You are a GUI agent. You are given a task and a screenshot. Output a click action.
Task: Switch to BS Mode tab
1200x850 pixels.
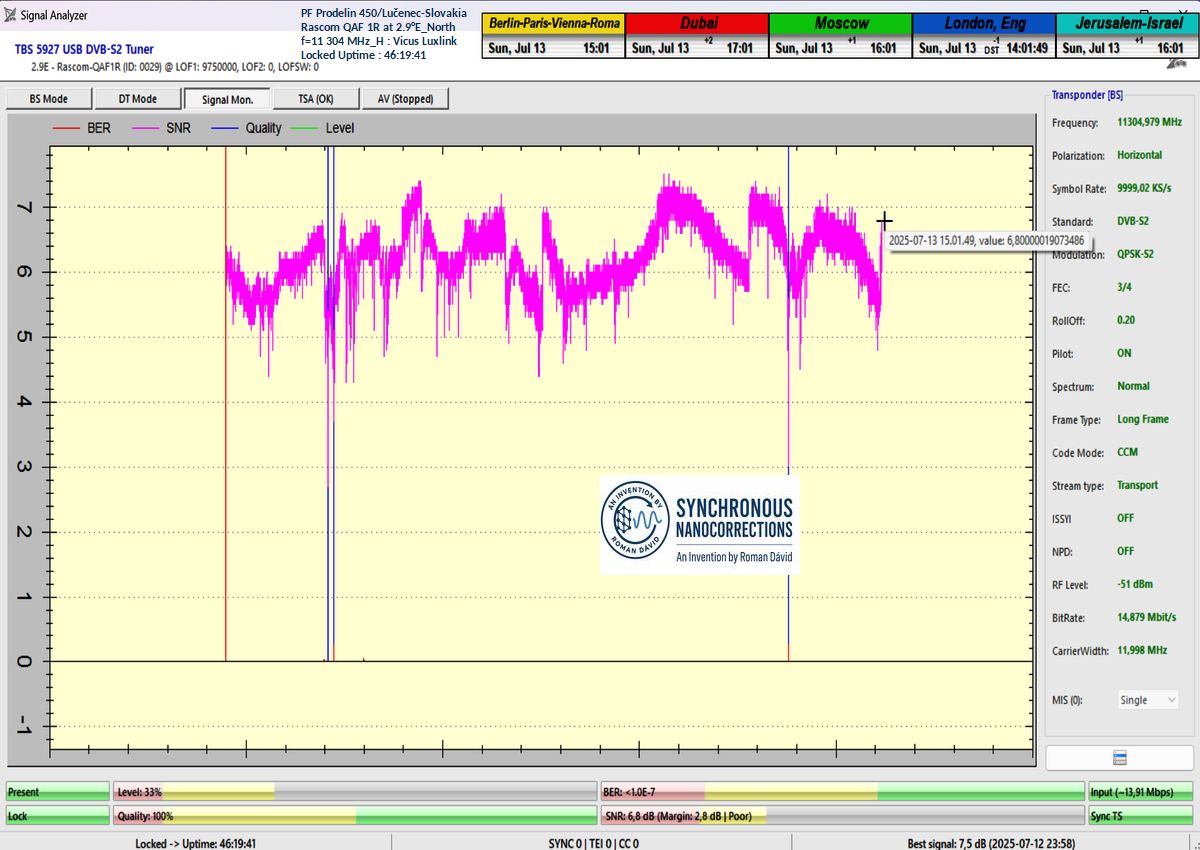pyautogui.click(x=49, y=98)
